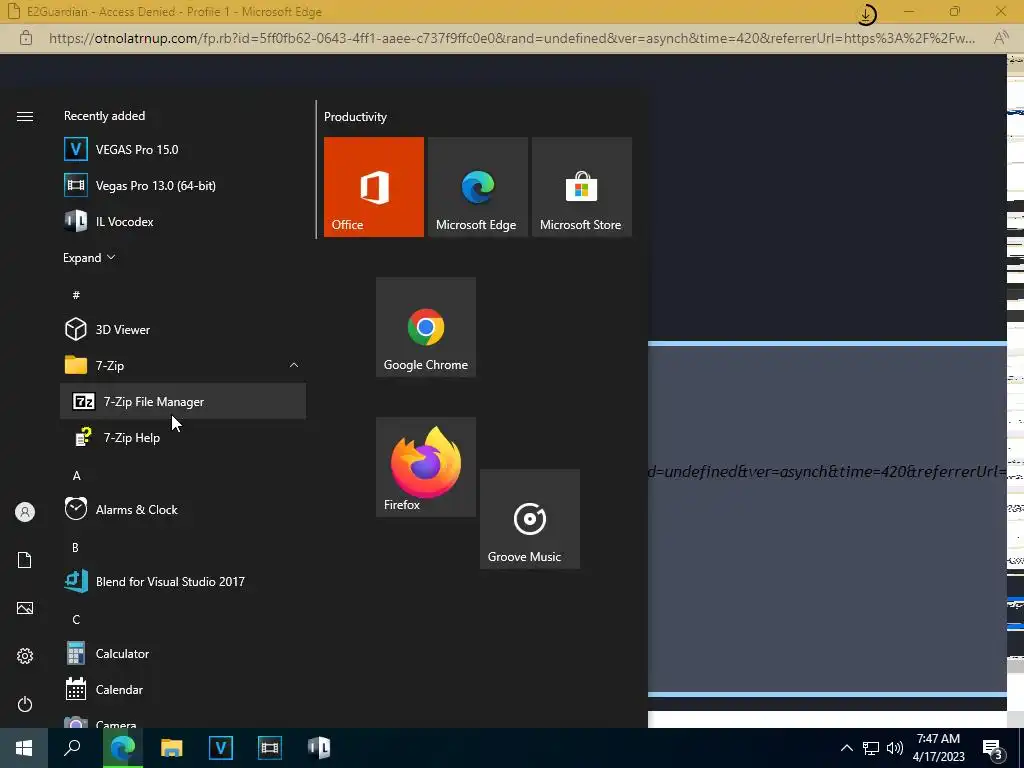Show hidden system tray icons

point(846,748)
